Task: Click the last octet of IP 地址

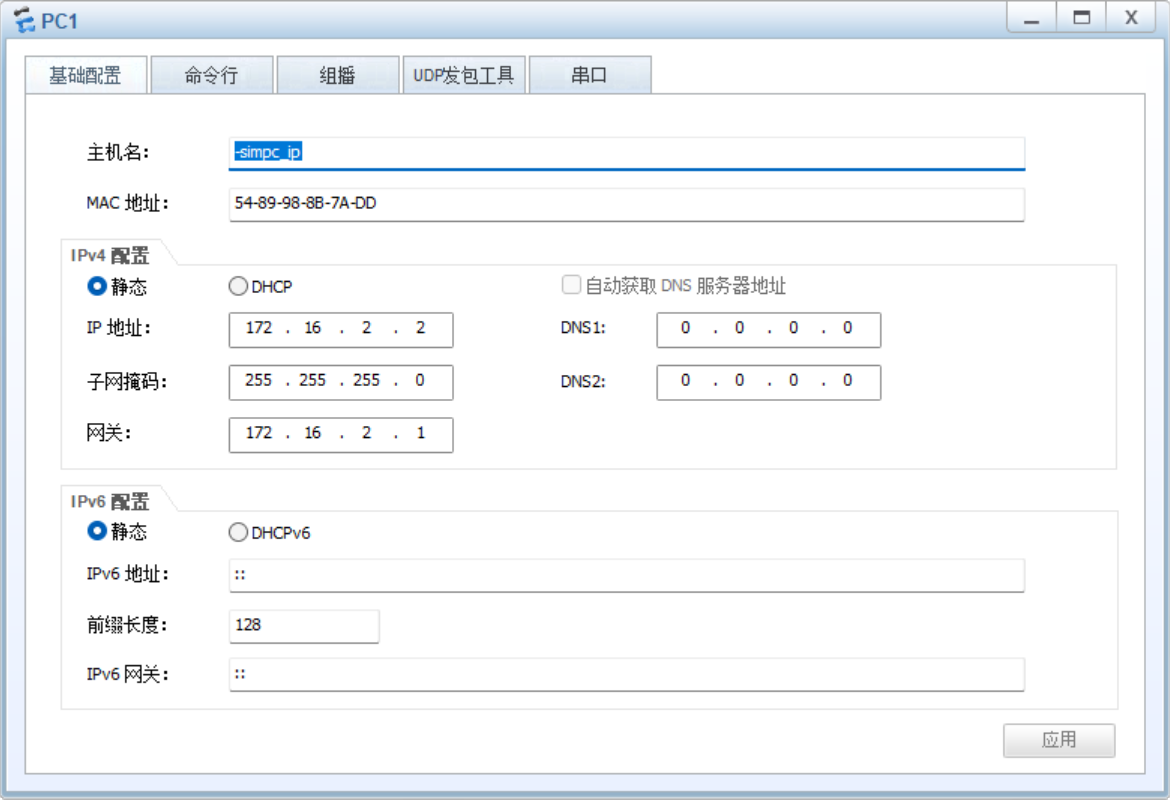Action: click(421, 328)
